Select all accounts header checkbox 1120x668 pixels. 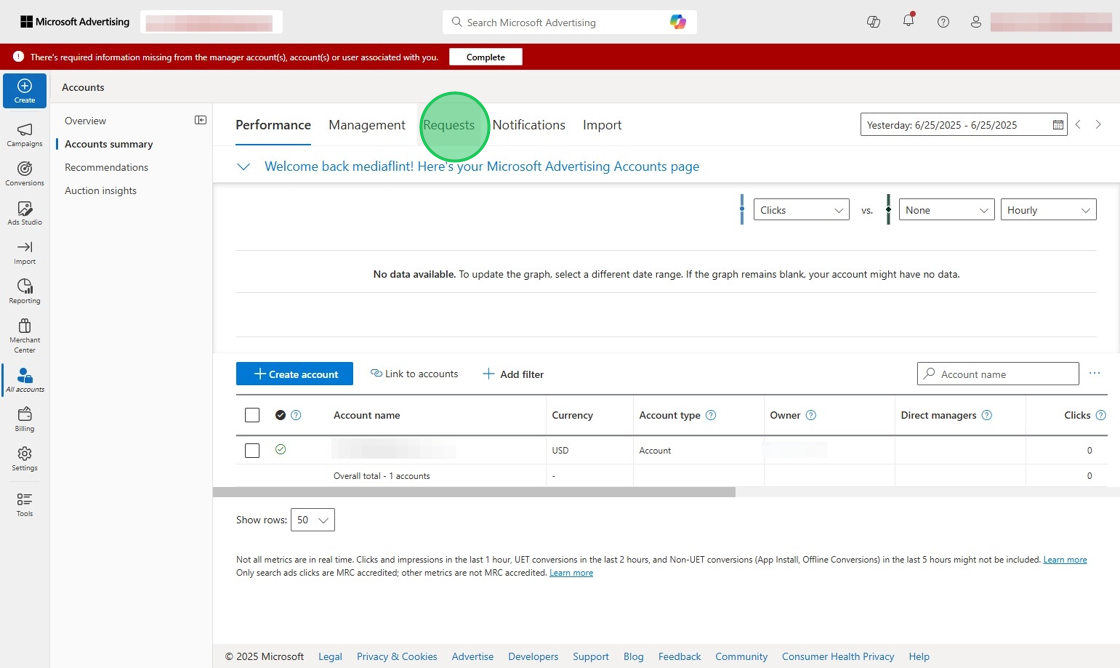tap(252, 415)
